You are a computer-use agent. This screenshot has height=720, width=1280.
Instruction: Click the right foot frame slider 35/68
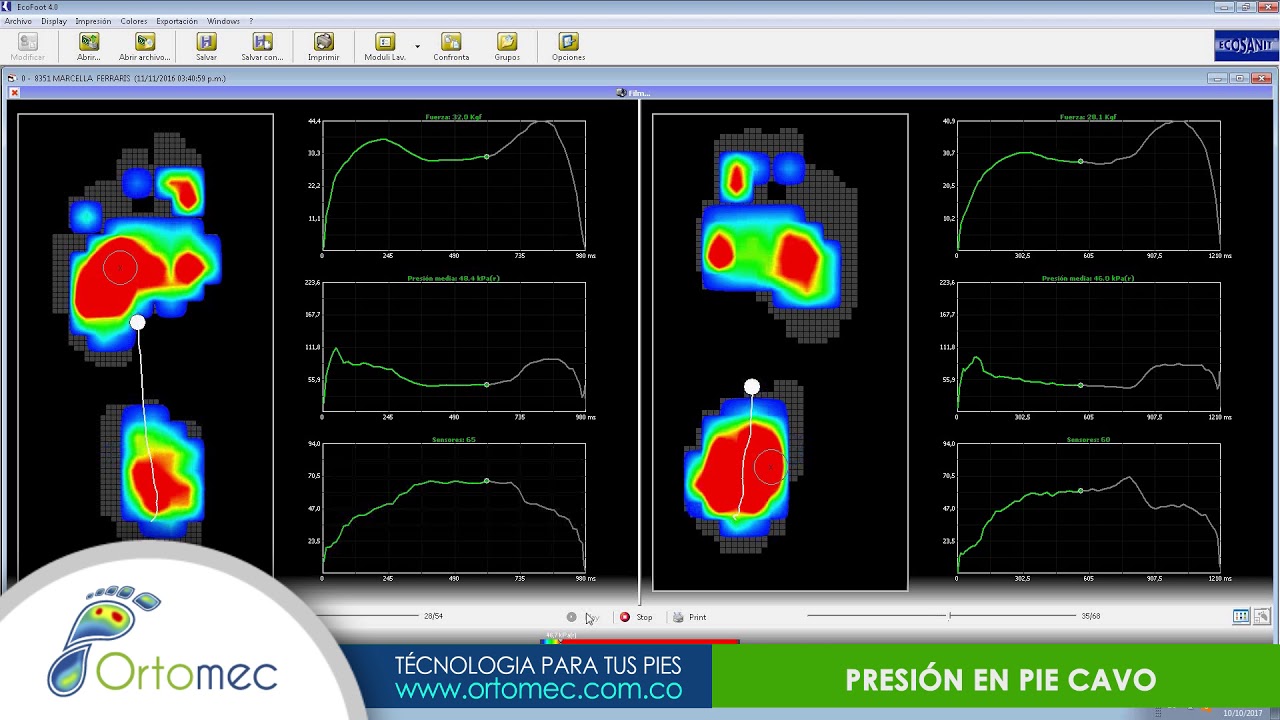941,616
